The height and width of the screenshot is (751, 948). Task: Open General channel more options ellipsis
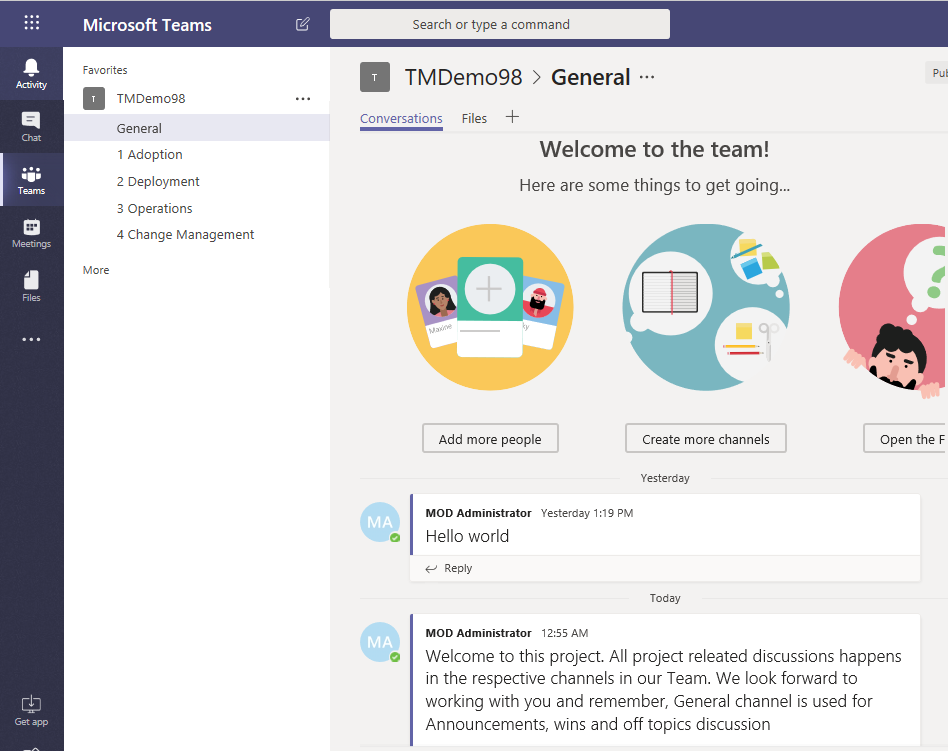point(647,77)
